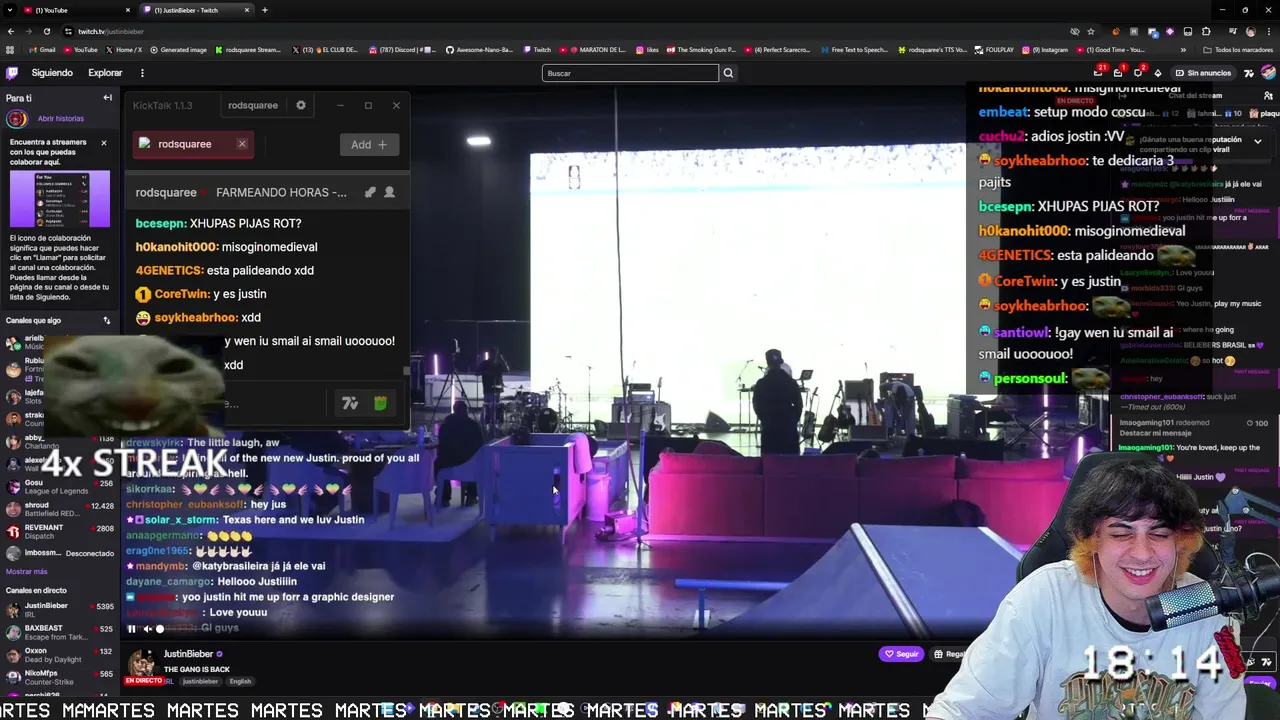Open BAXBEAST channel in live channels

click(x=60, y=633)
